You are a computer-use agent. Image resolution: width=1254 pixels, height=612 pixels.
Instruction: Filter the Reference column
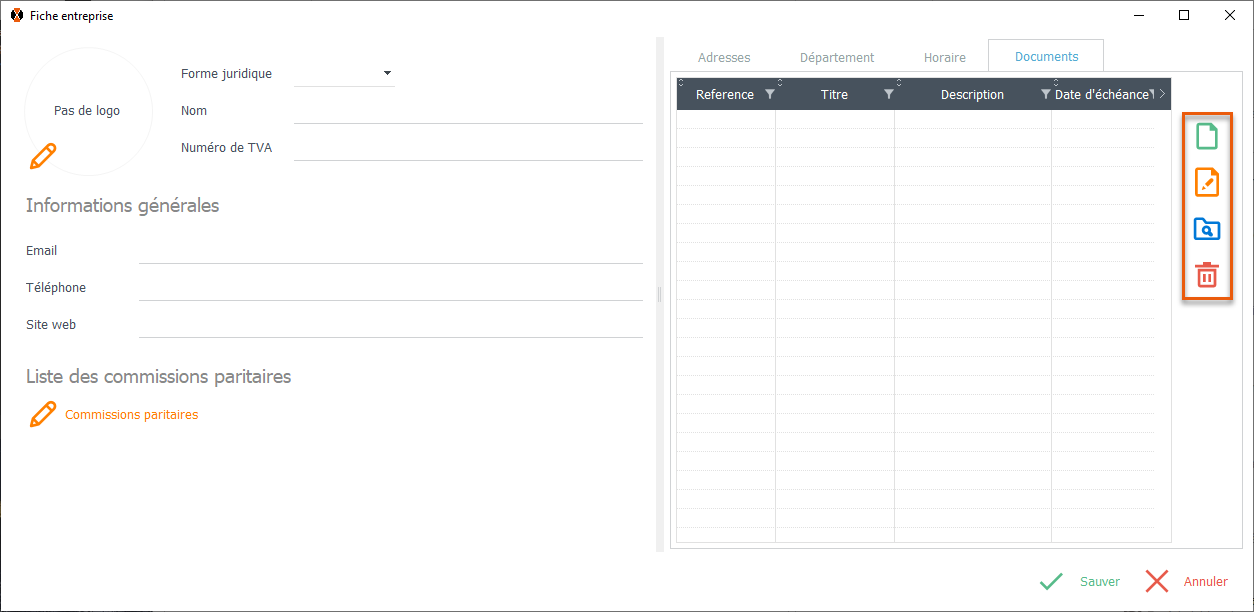pos(769,95)
